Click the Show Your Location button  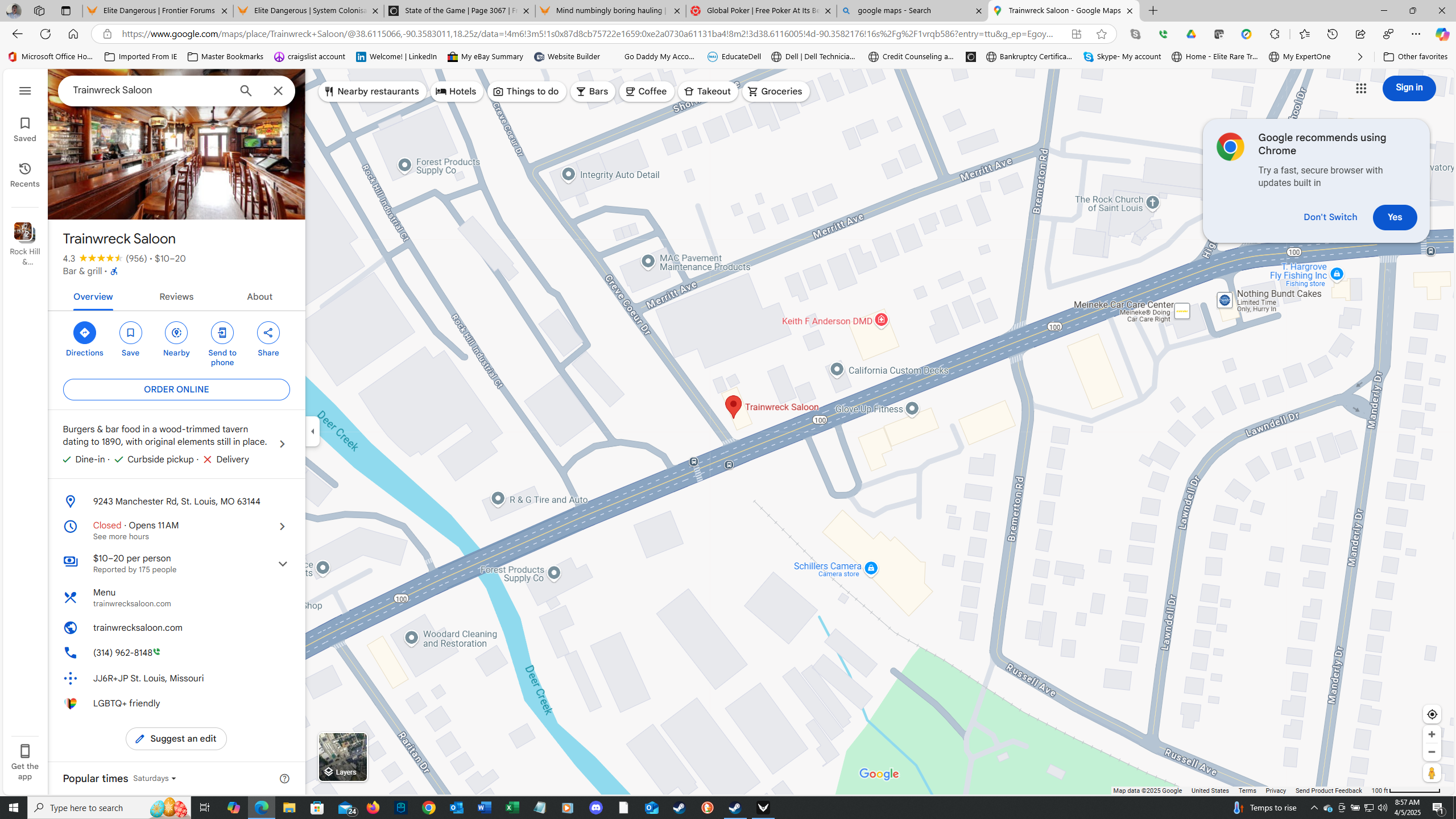(x=1432, y=714)
